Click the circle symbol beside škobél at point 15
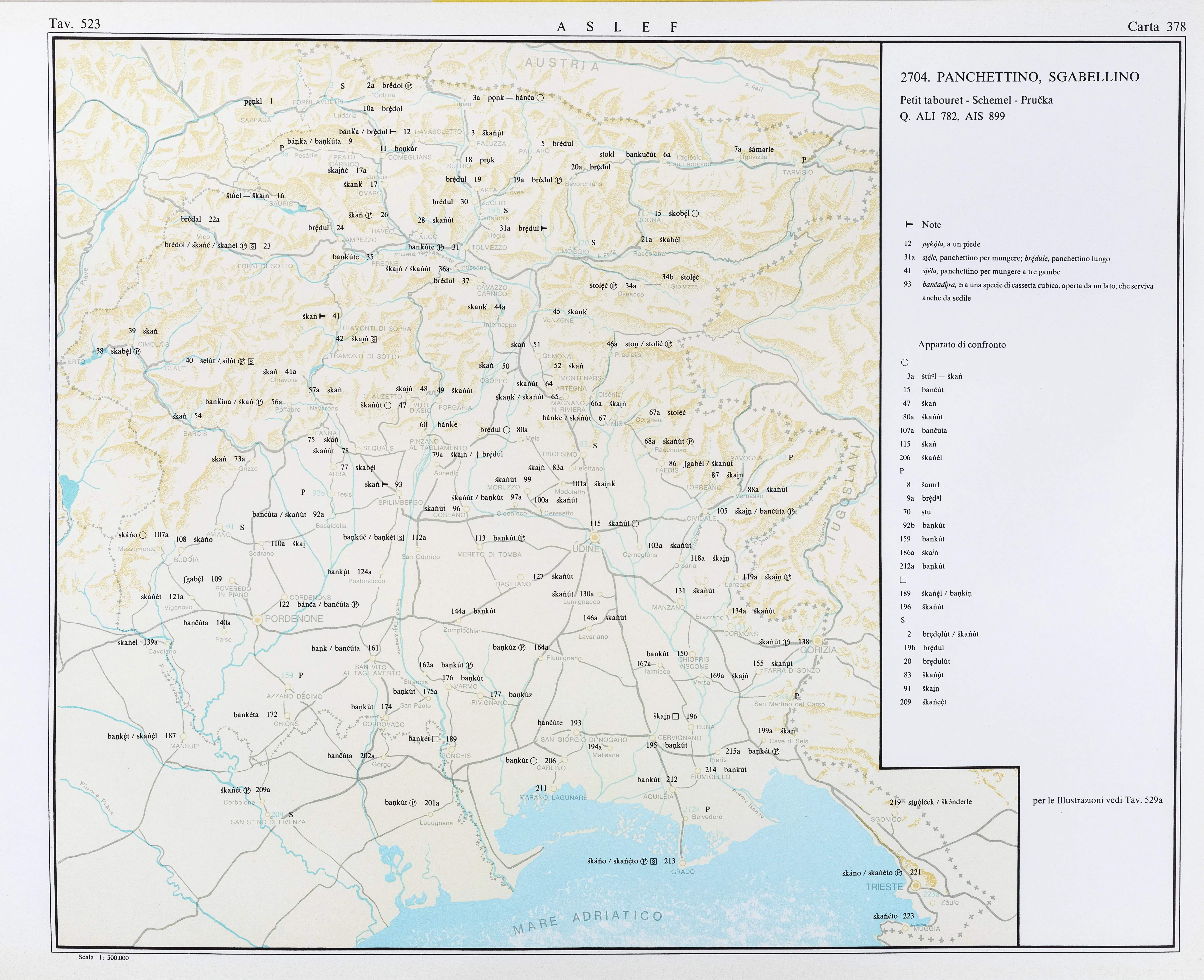The image size is (1204, 980). coord(695,213)
